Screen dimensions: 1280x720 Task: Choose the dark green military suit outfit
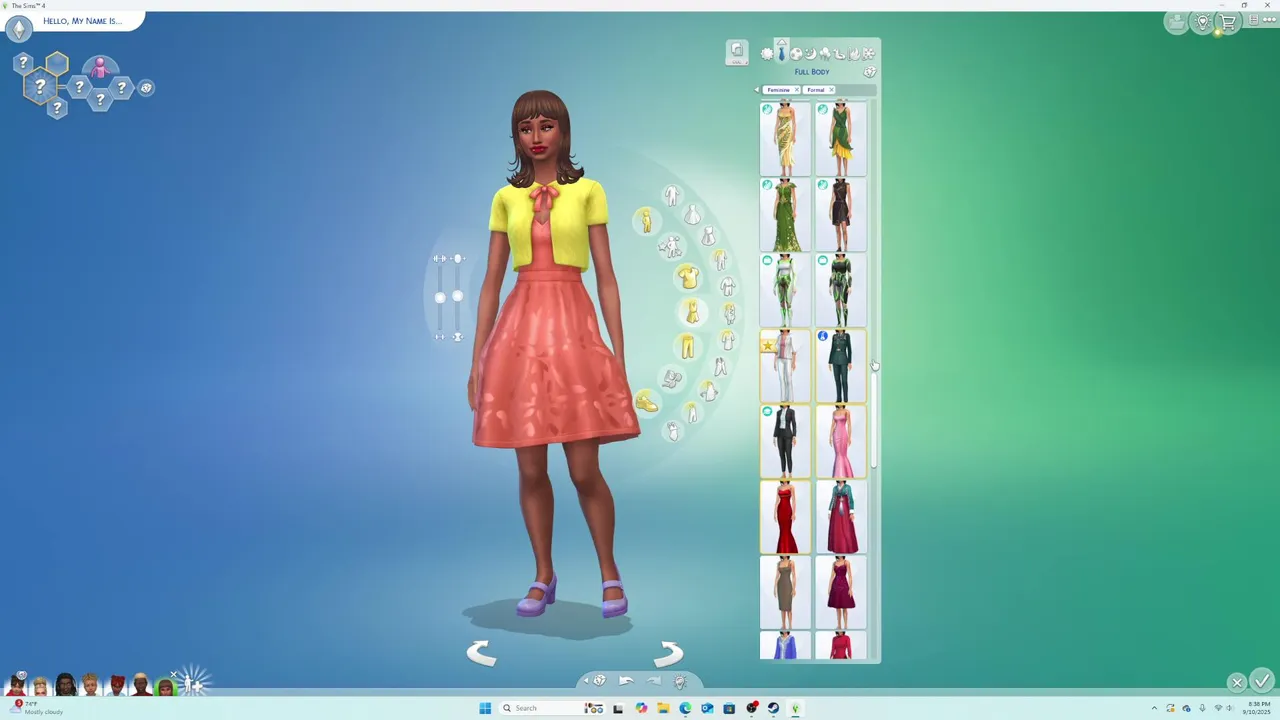pos(841,366)
